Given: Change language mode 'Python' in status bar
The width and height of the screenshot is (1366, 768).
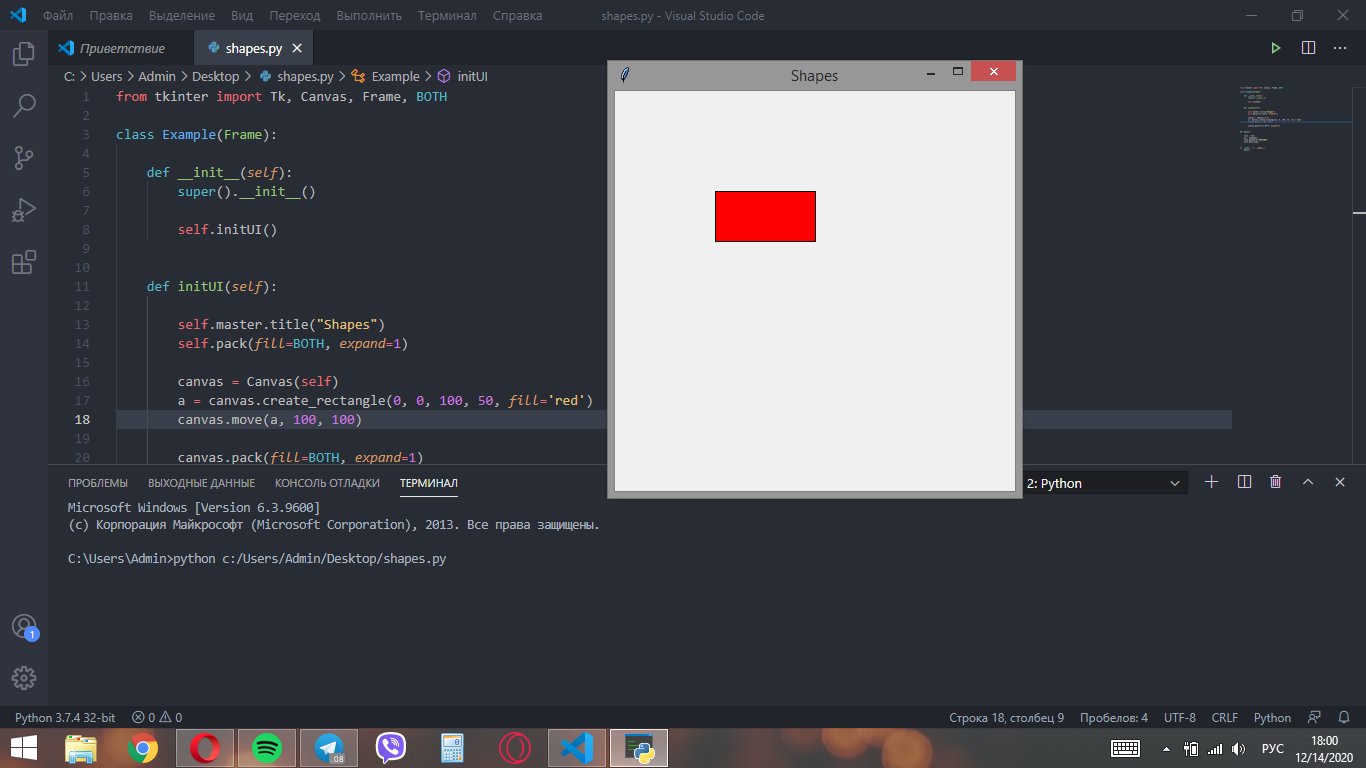Looking at the screenshot, I should click(x=1272, y=718).
